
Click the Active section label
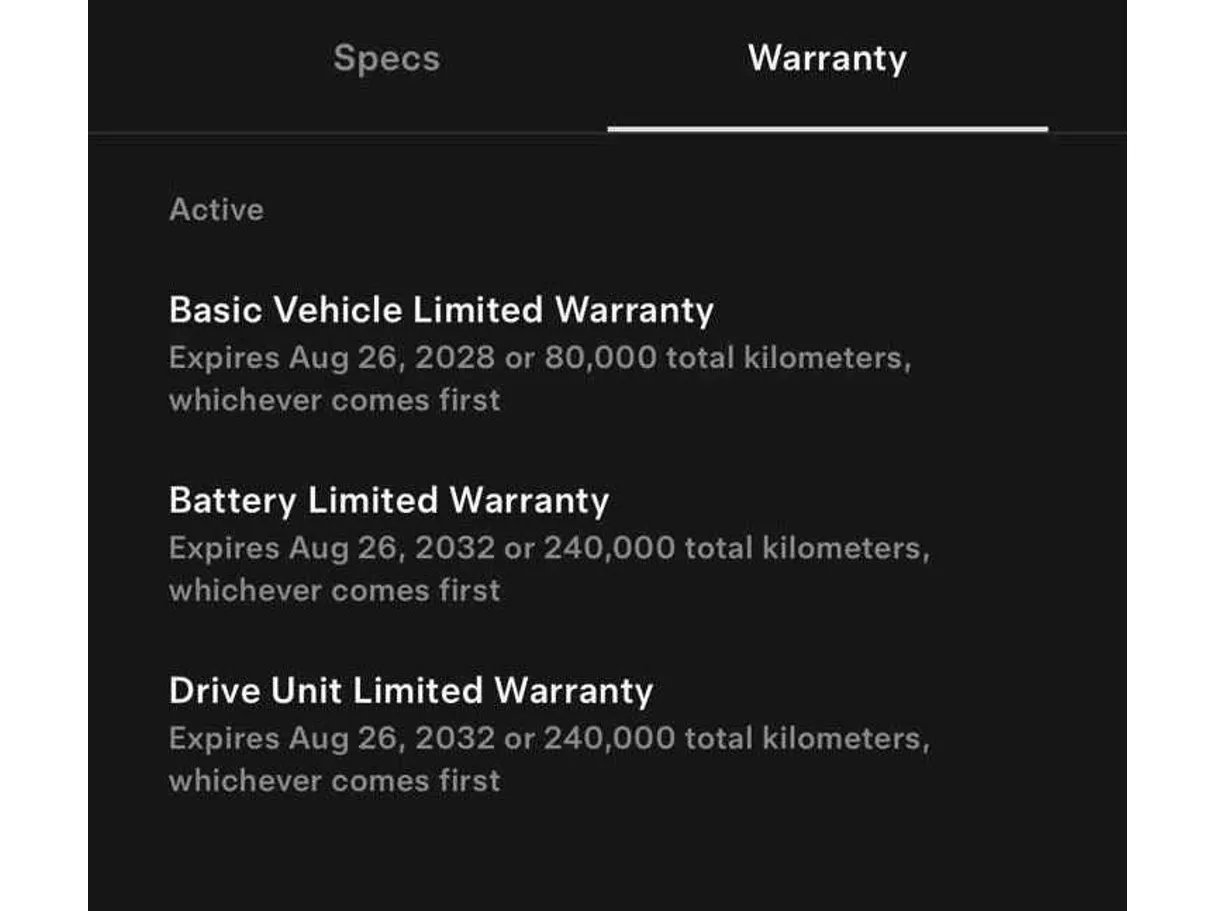(216, 210)
